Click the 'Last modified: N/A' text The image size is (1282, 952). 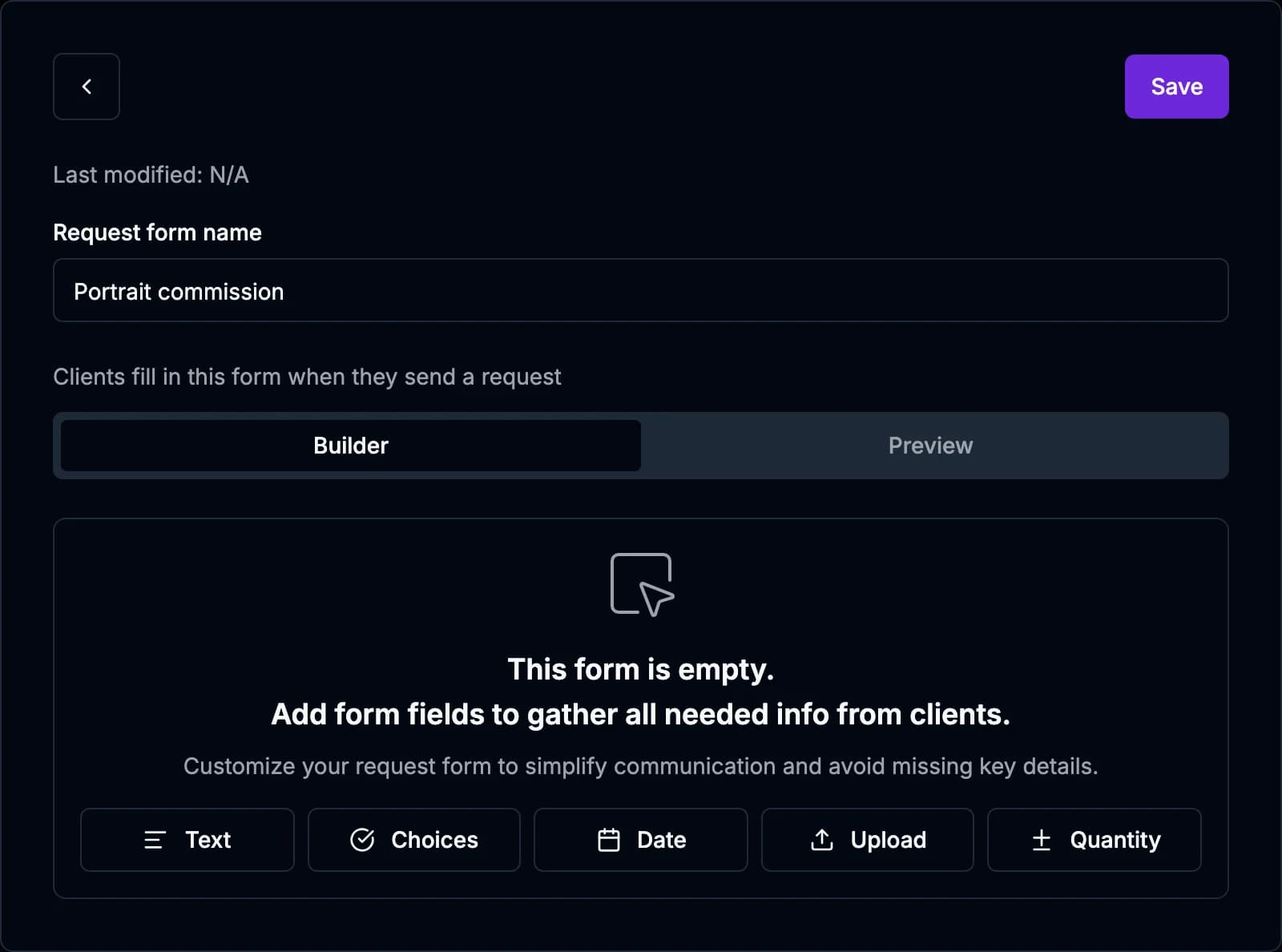151,175
